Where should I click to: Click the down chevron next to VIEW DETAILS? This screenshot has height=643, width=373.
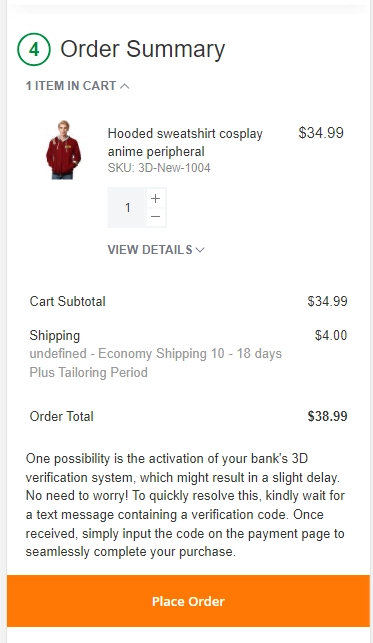click(200, 250)
